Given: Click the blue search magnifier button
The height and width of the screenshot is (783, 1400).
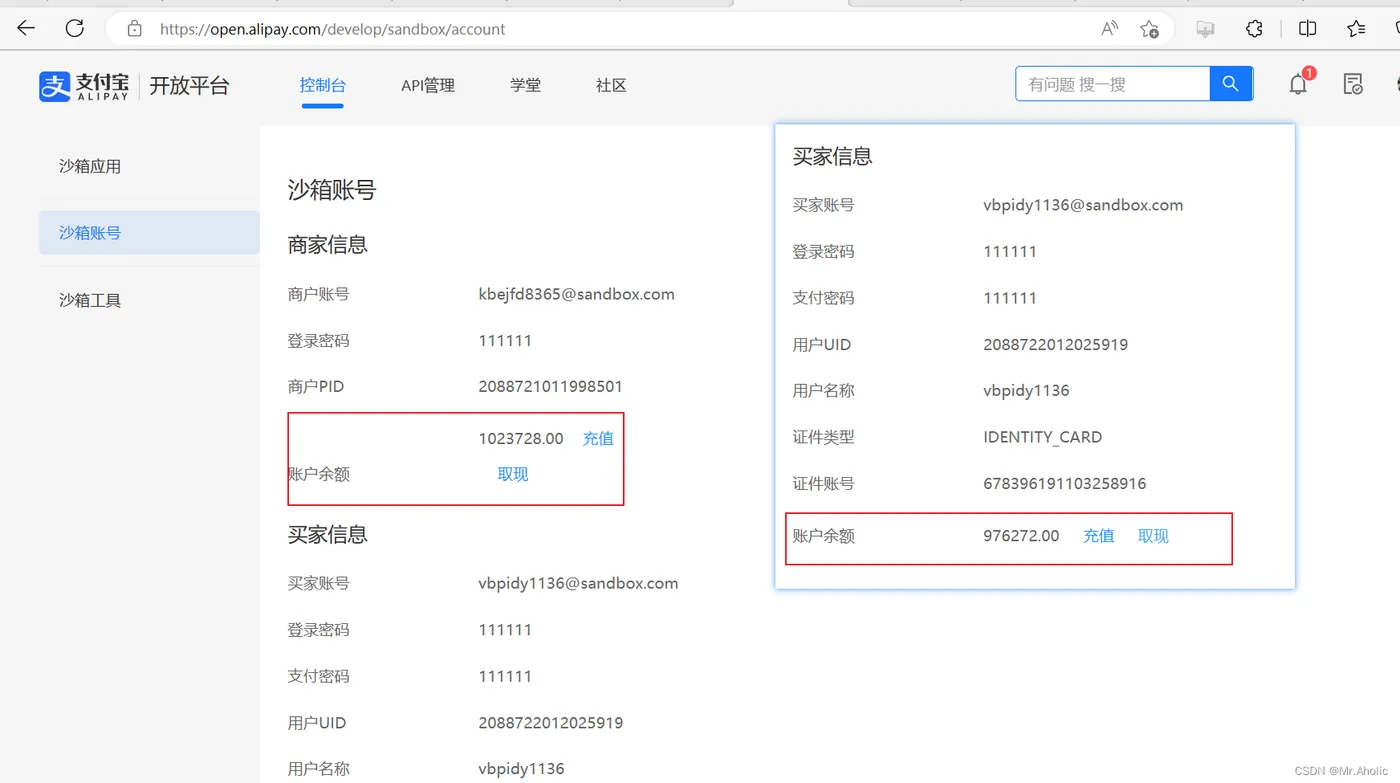Looking at the screenshot, I should point(1231,84).
